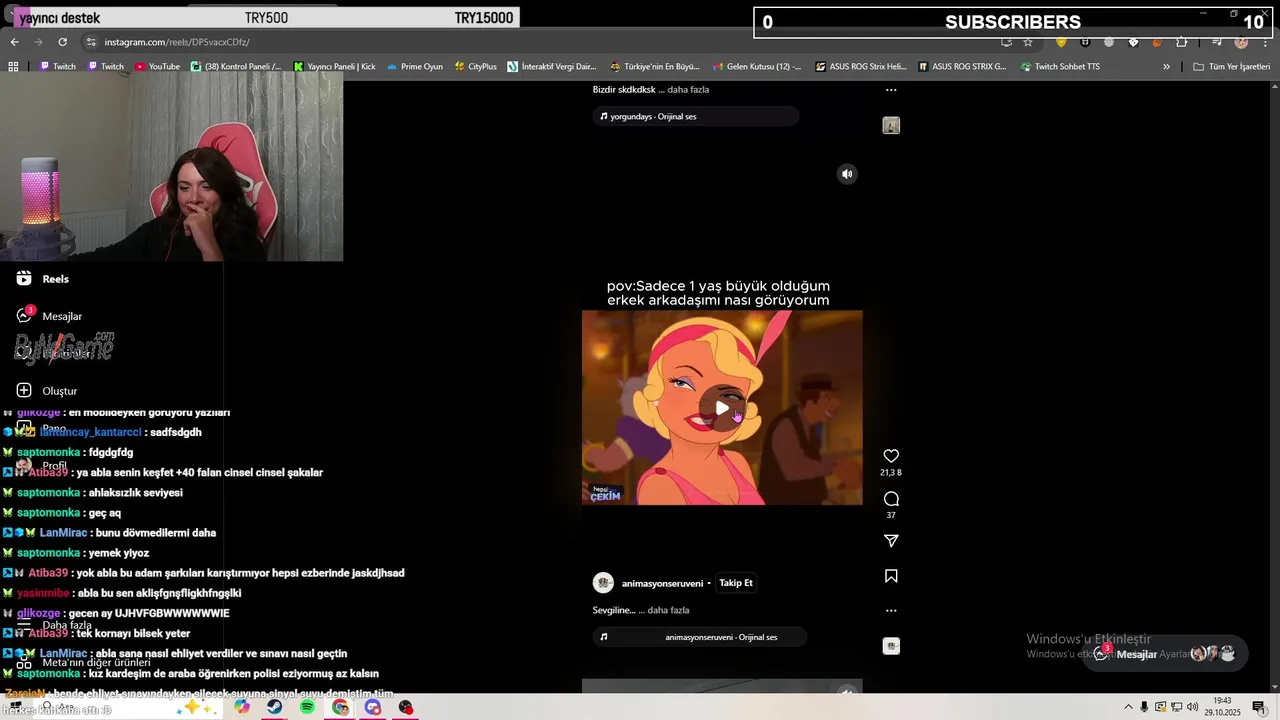The width and height of the screenshot is (1280, 720).
Task: Open YouTube bookmark
Action: (158, 67)
